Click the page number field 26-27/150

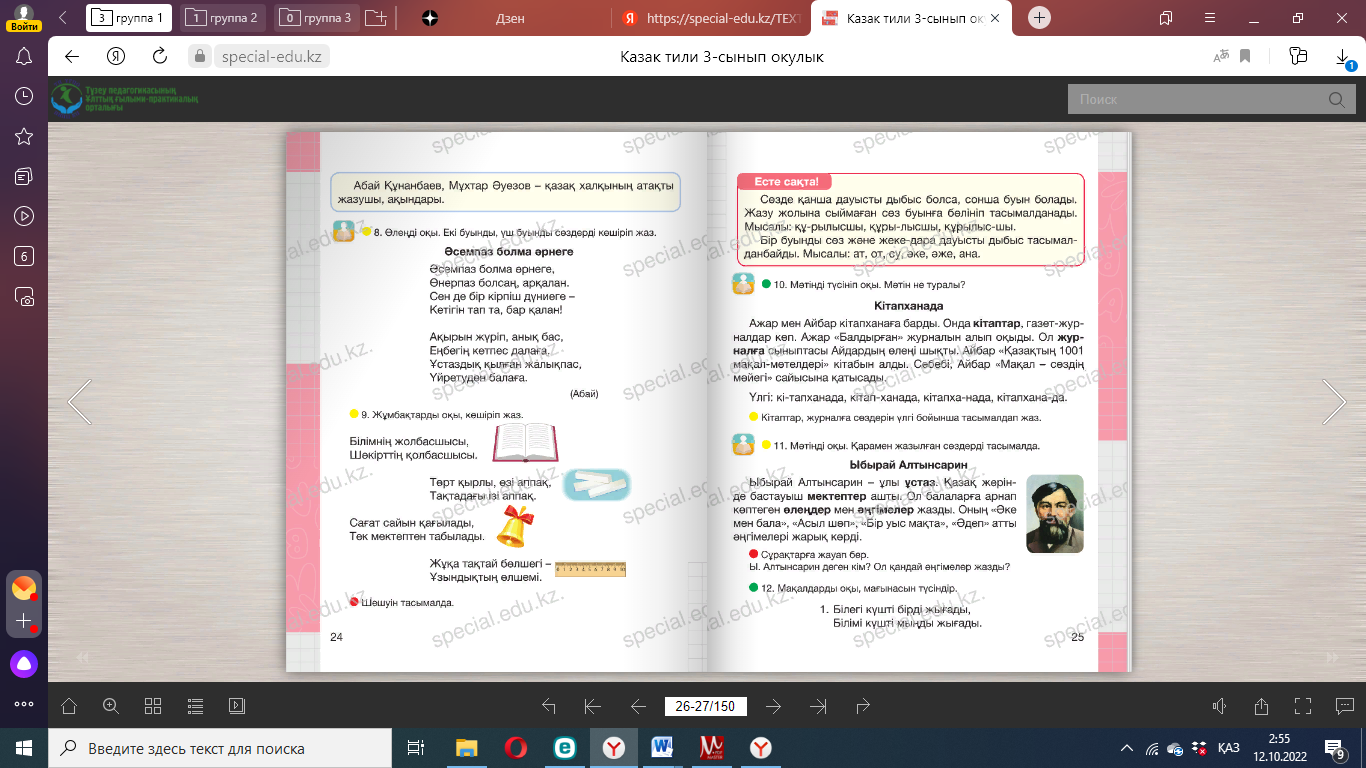coord(705,707)
